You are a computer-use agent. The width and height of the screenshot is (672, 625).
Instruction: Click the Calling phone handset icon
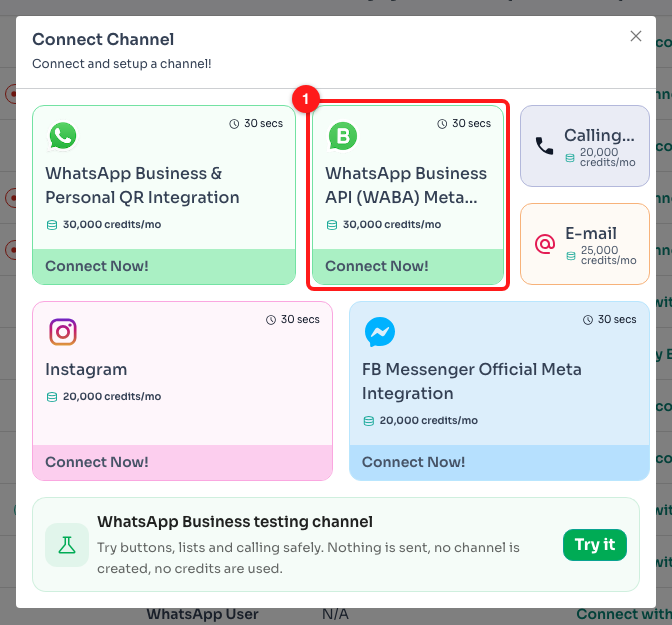pos(545,146)
